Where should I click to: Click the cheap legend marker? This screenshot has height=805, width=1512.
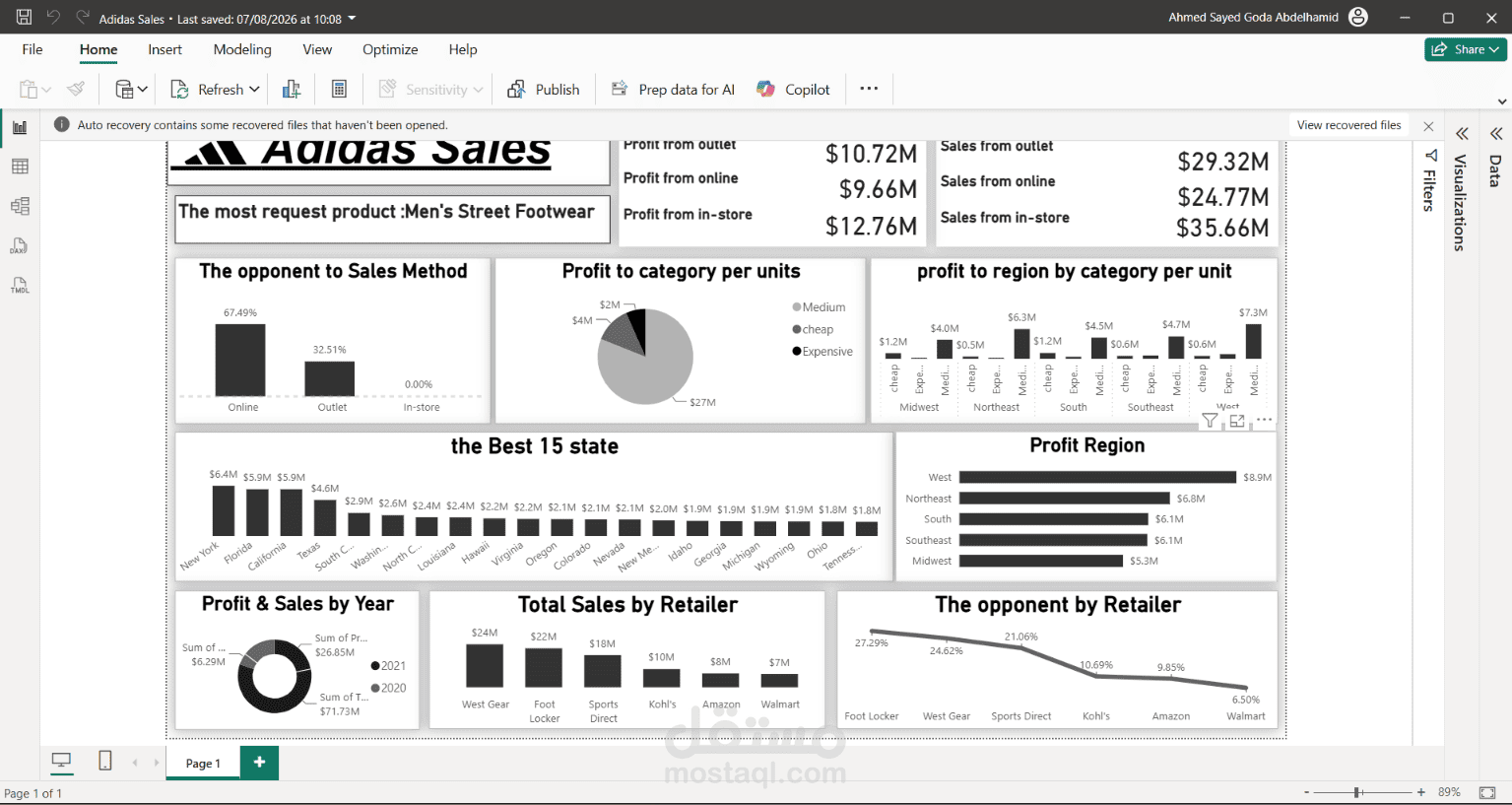[796, 330]
